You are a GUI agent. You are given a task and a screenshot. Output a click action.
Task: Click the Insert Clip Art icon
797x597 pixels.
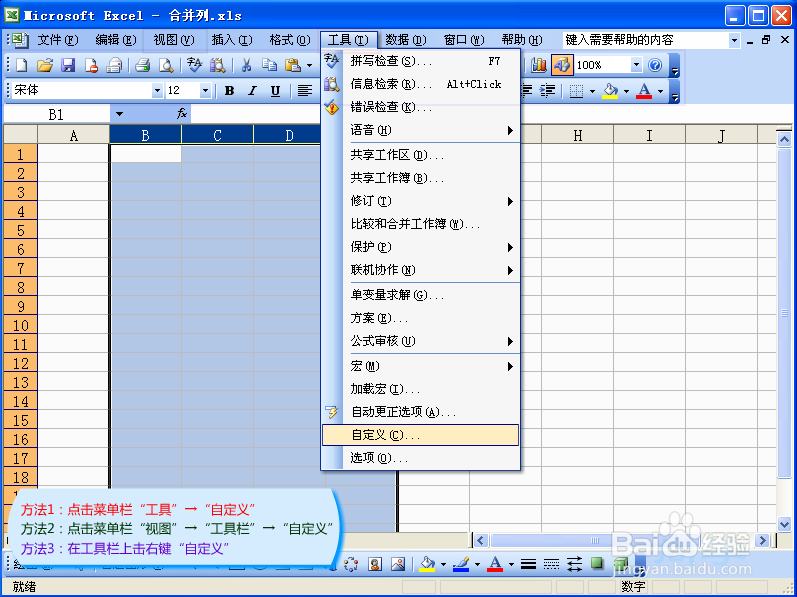[x=375, y=563]
